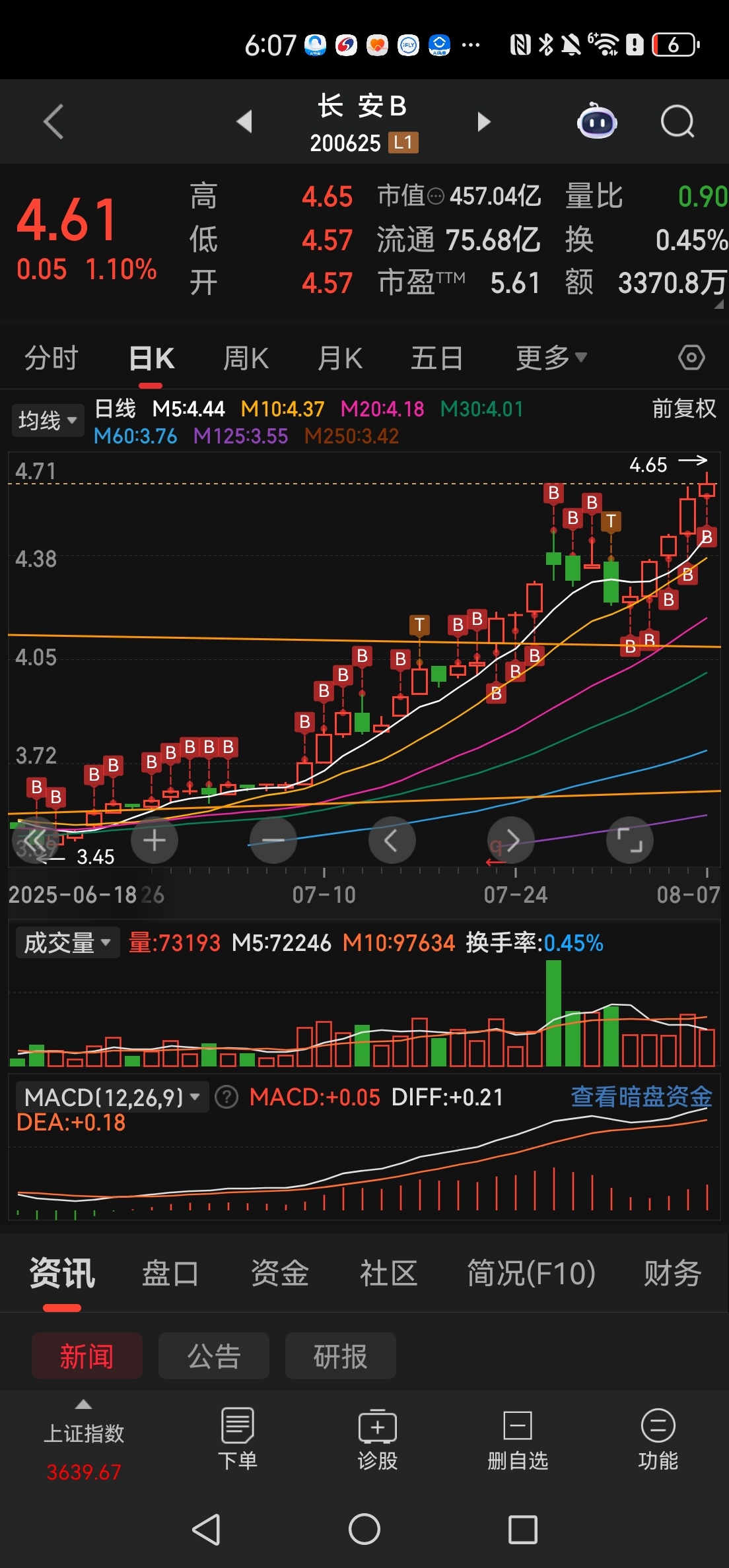Open the 简况(F10) tab
Viewport: 729px width, 1568px height.
tap(532, 1273)
